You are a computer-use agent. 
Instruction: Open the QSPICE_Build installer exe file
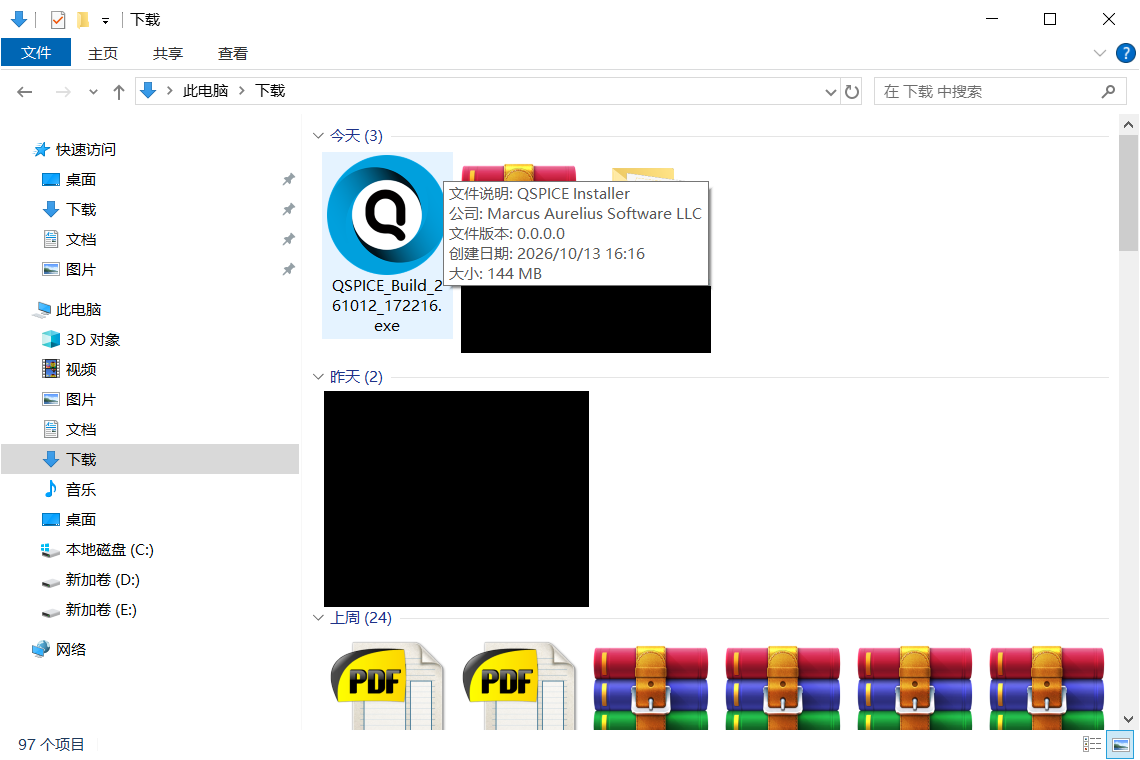click(387, 245)
